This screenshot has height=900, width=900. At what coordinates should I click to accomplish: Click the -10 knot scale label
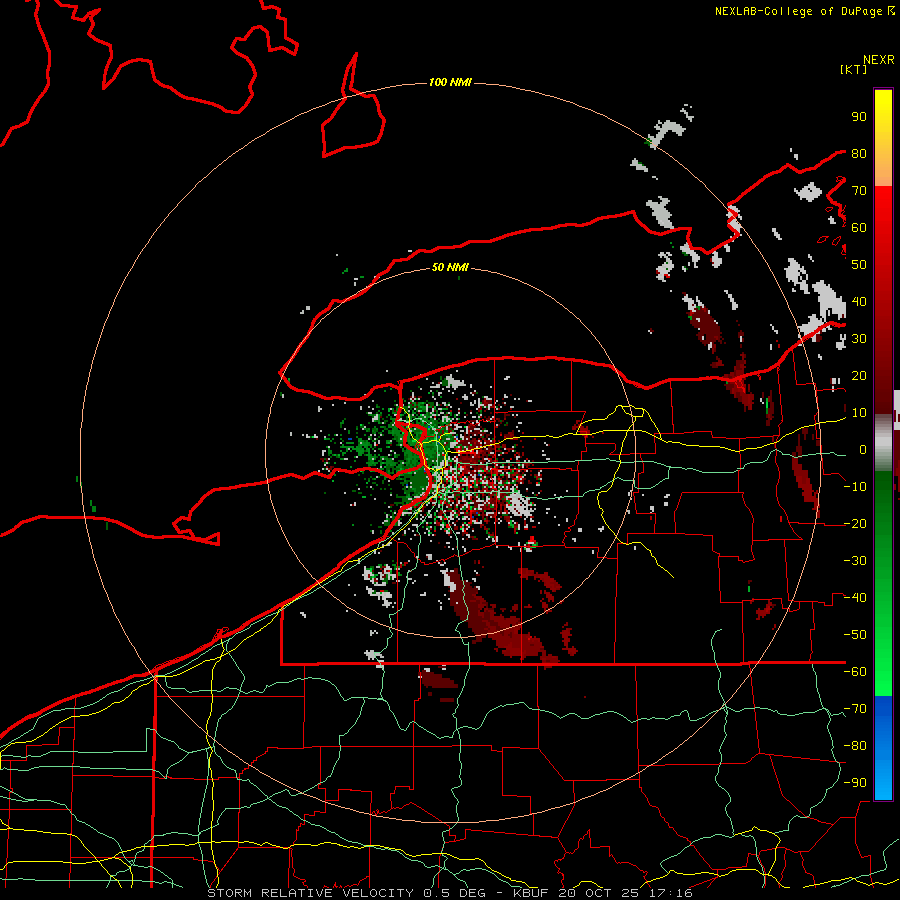click(855, 487)
